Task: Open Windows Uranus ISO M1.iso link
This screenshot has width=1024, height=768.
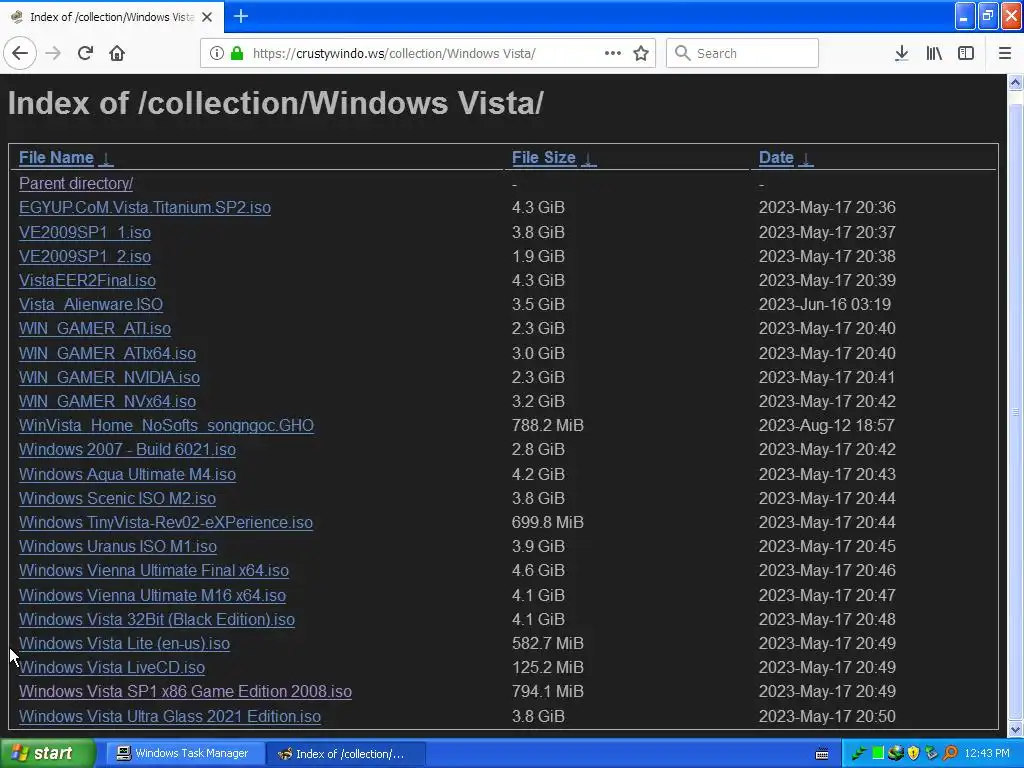Action: point(118,547)
